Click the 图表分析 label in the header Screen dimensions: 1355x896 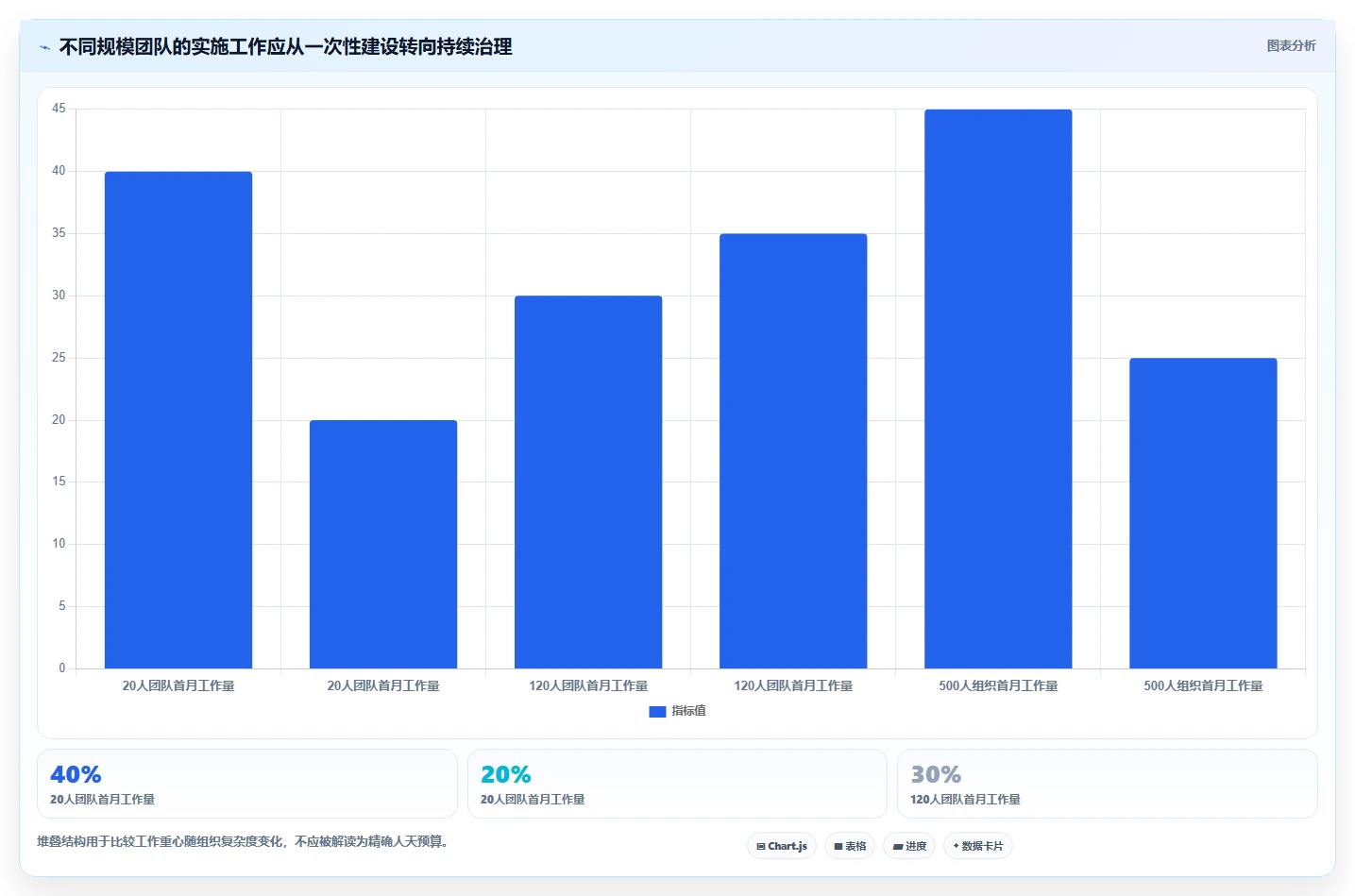click(x=1291, y=45)
